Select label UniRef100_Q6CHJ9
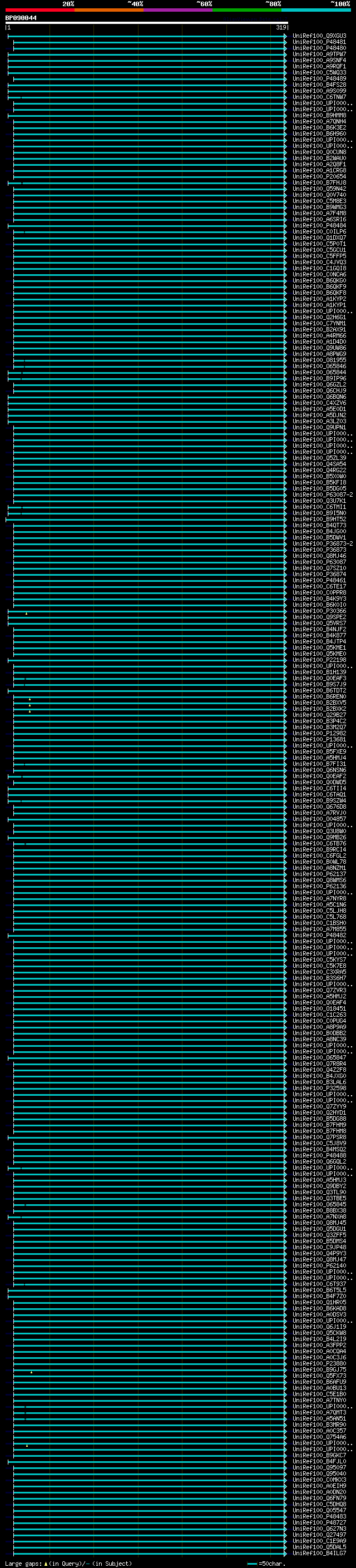 point(319,391)
